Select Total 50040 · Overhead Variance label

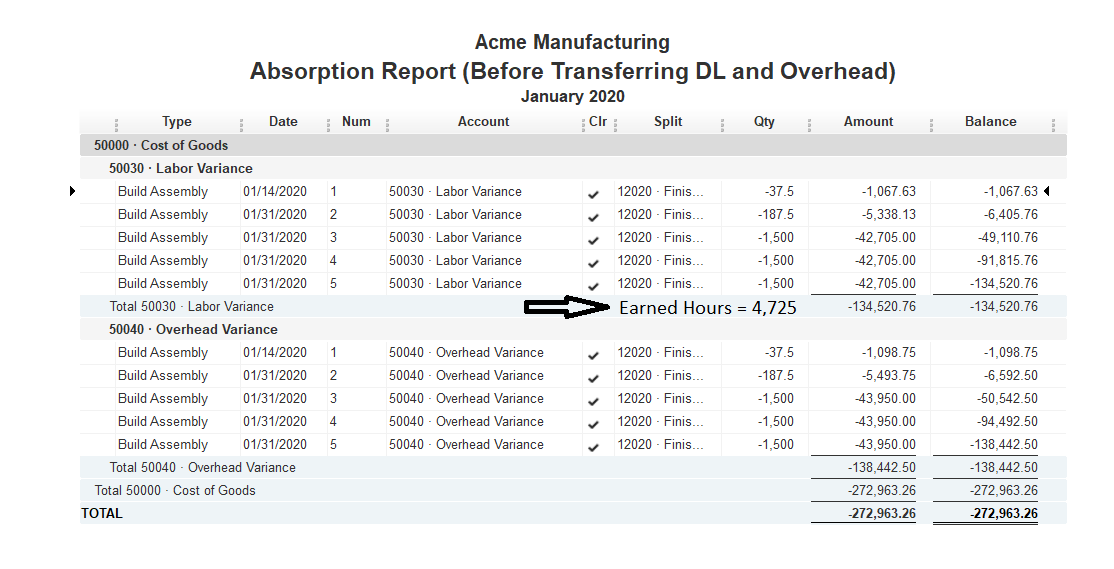(x=202, y=467)
